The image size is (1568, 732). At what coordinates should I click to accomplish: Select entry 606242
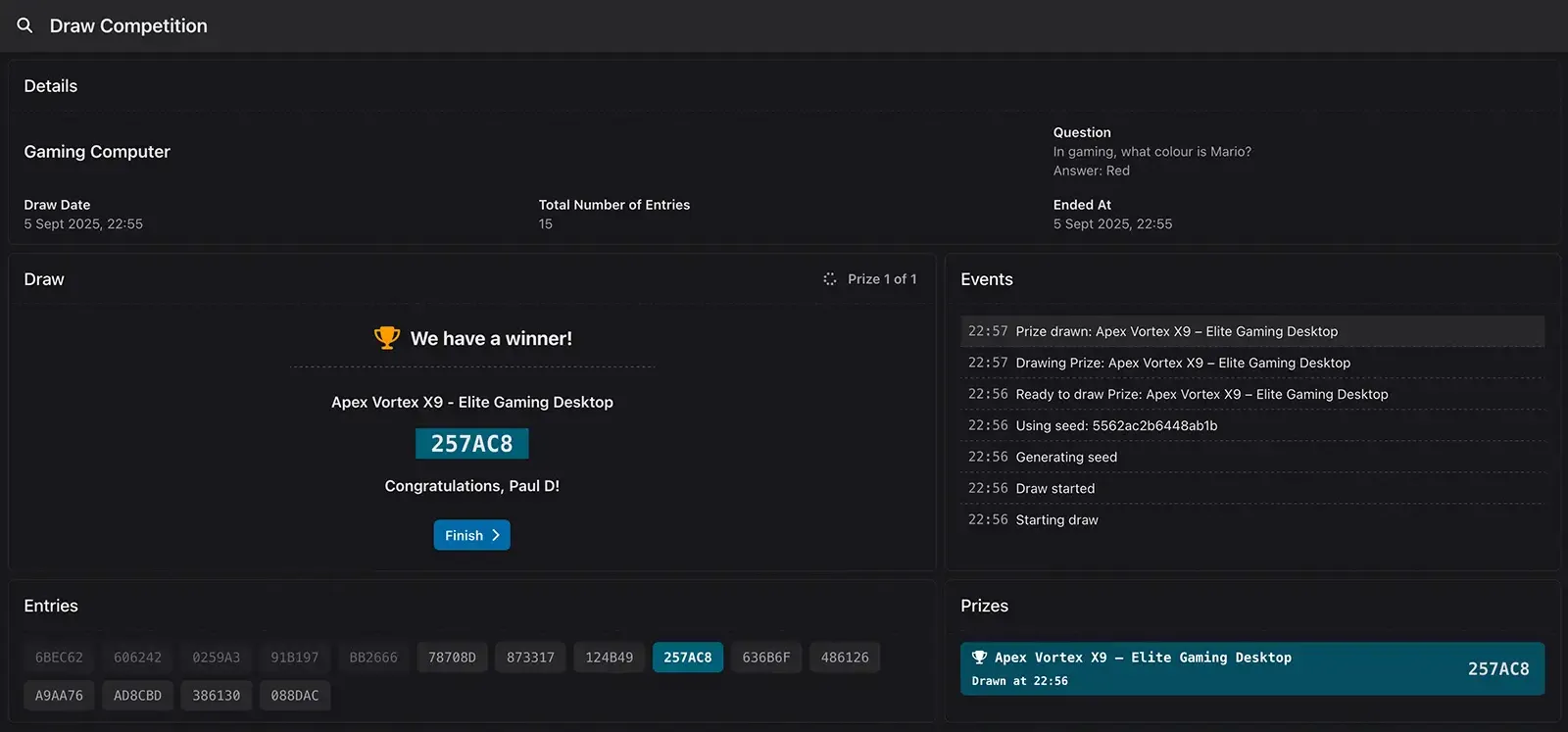(137, 658)
